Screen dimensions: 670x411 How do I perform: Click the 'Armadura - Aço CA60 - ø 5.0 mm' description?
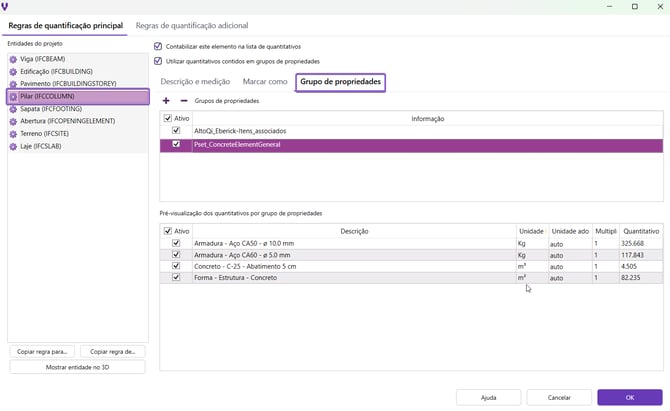tap(242, 255)
